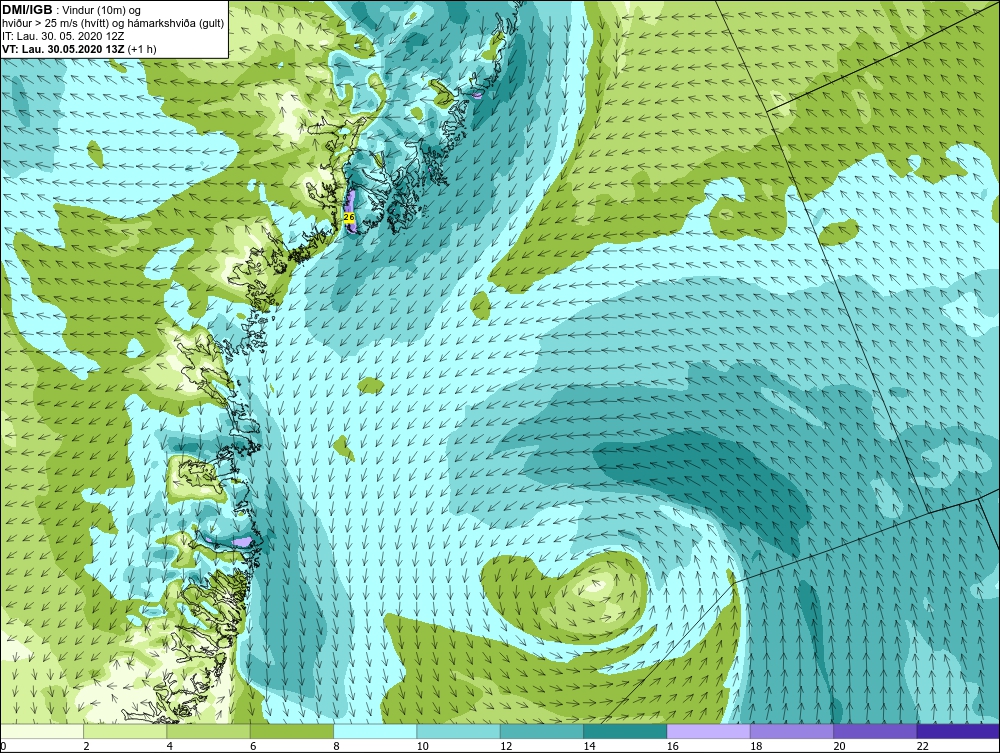Click the 'VT: Lau. 30.05.2020 13Z' line
This screenshot has height=753, width=1000.
(x=64, y=49)
